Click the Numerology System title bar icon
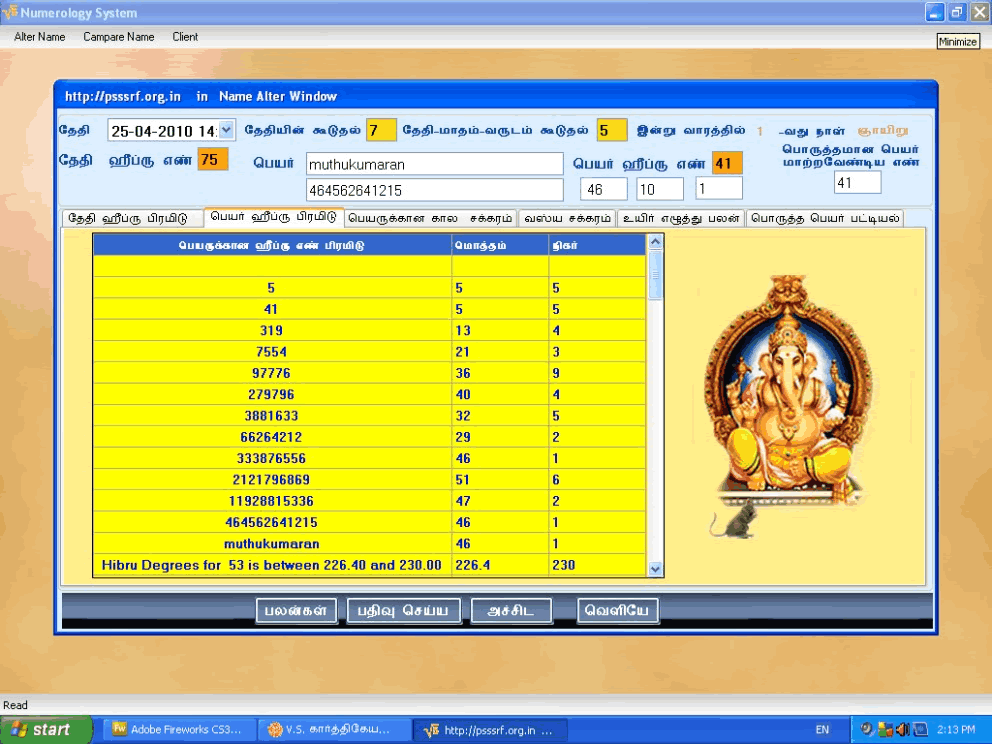Screen dimensions: 992x744 (10, 12)
